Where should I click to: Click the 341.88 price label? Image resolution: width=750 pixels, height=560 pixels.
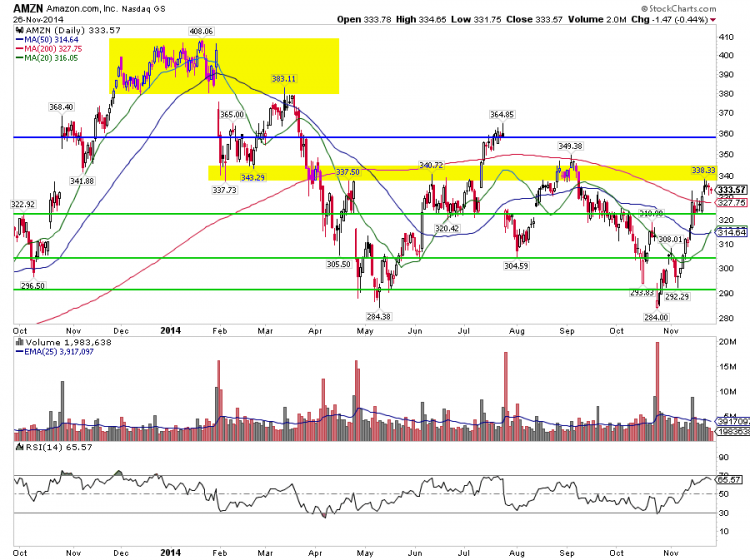tap(82, 181)
